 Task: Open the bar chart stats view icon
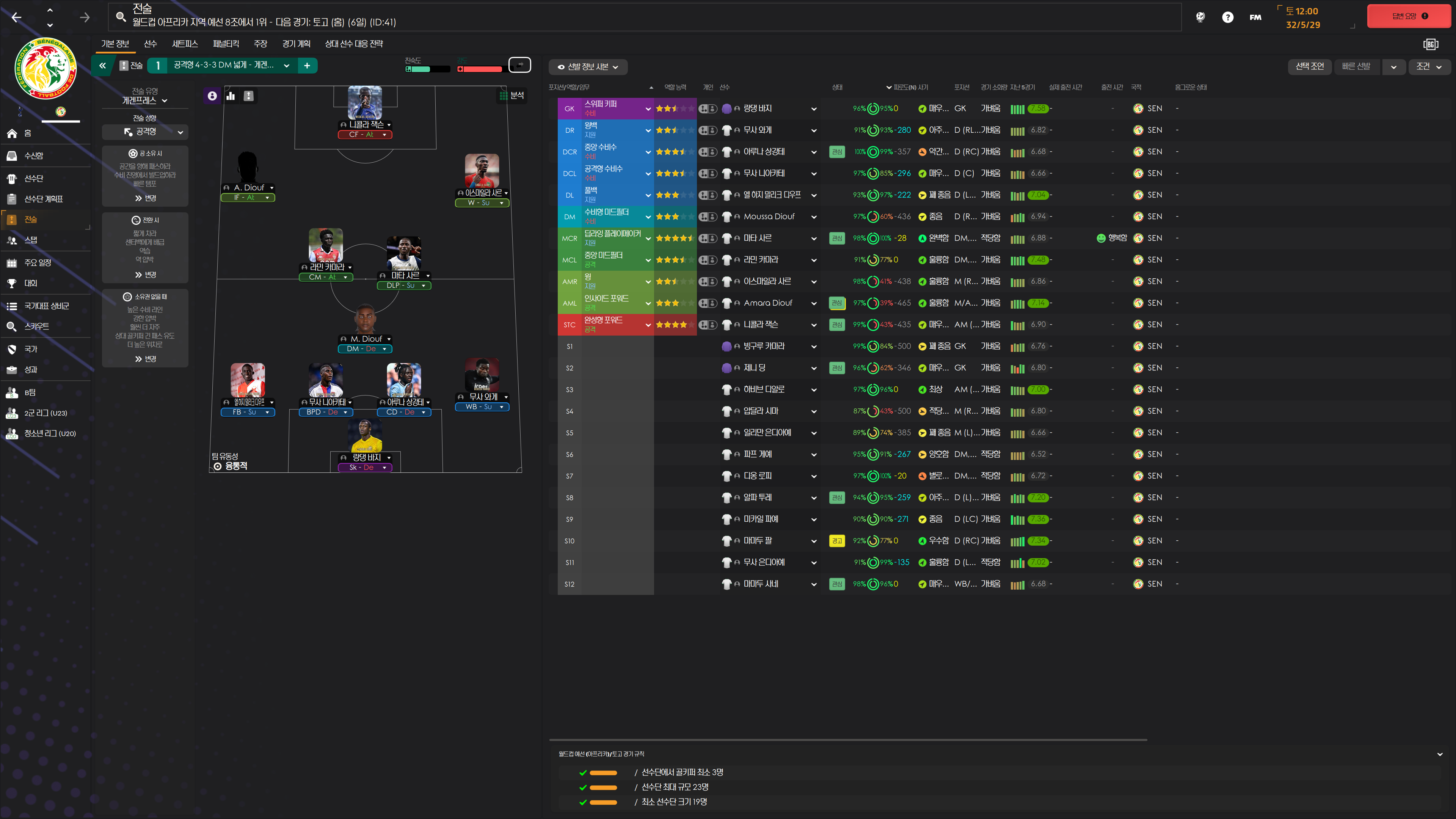click(x=231, y=96)
